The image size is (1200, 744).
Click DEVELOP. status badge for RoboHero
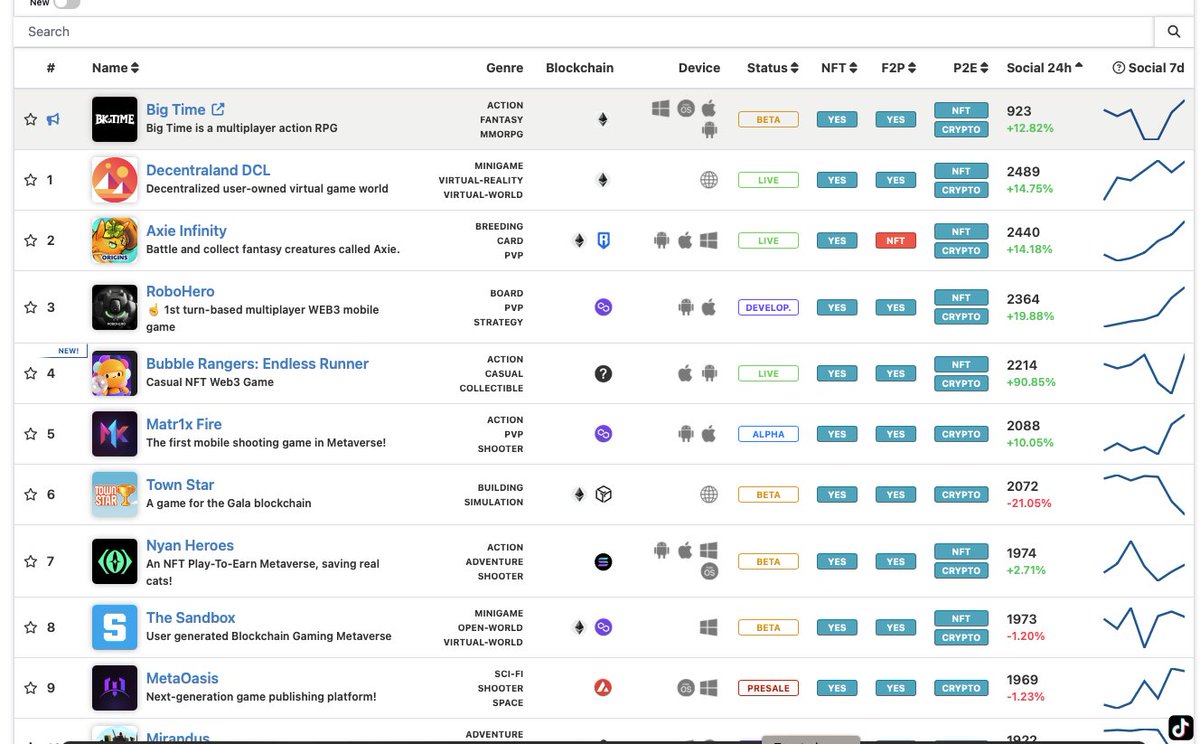click(768, 307)
